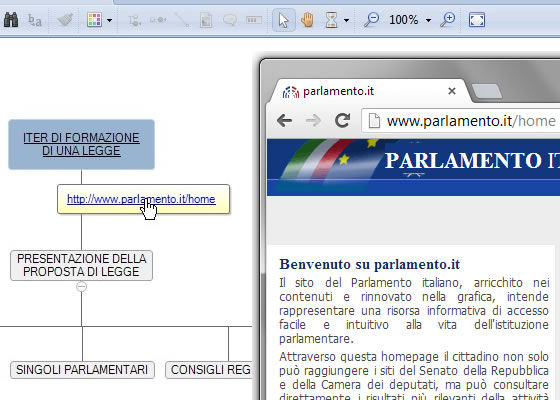Screen dimensions: 560x400
Task: Click the greyed-out document note icon
Action: click(206, 20)
